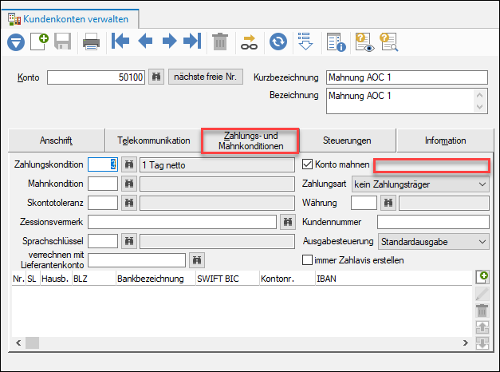Look up Mahnkondition with binoculars button
500x372 pixels.
[x=129, y=184]
